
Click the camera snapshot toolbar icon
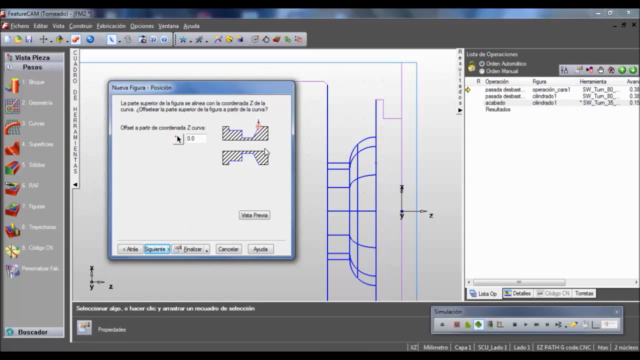142,39
